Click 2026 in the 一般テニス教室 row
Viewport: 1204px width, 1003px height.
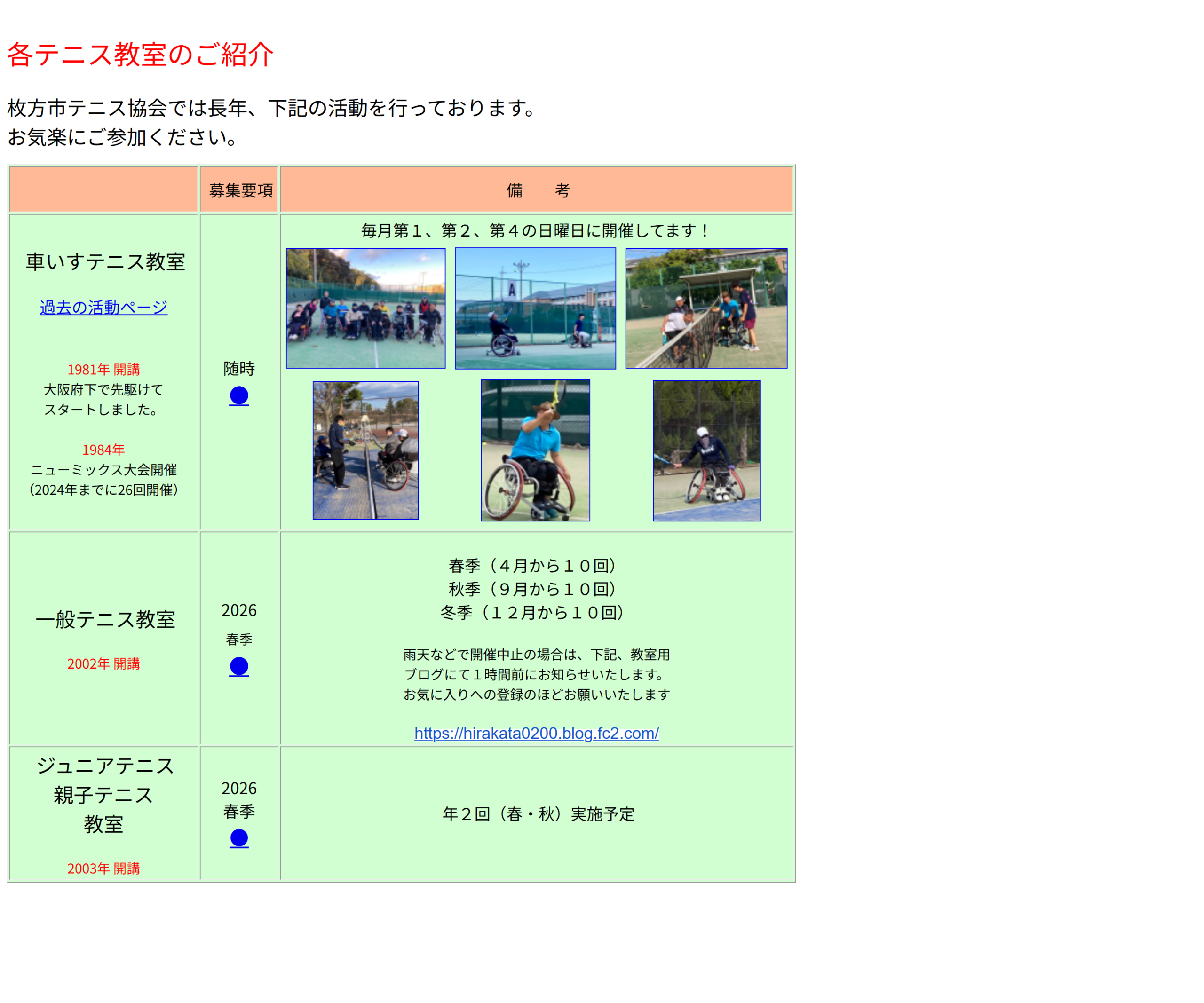point(239,610)
